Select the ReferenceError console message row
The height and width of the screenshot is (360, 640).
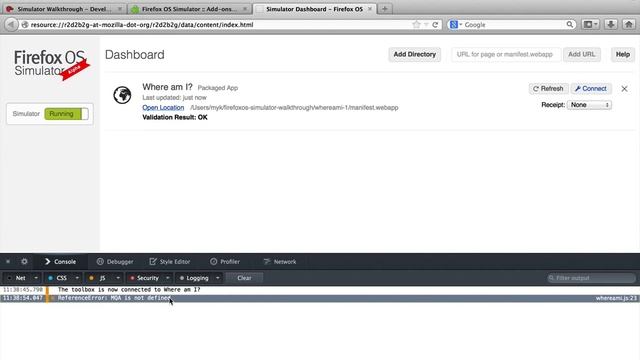[x=320, y=298]
